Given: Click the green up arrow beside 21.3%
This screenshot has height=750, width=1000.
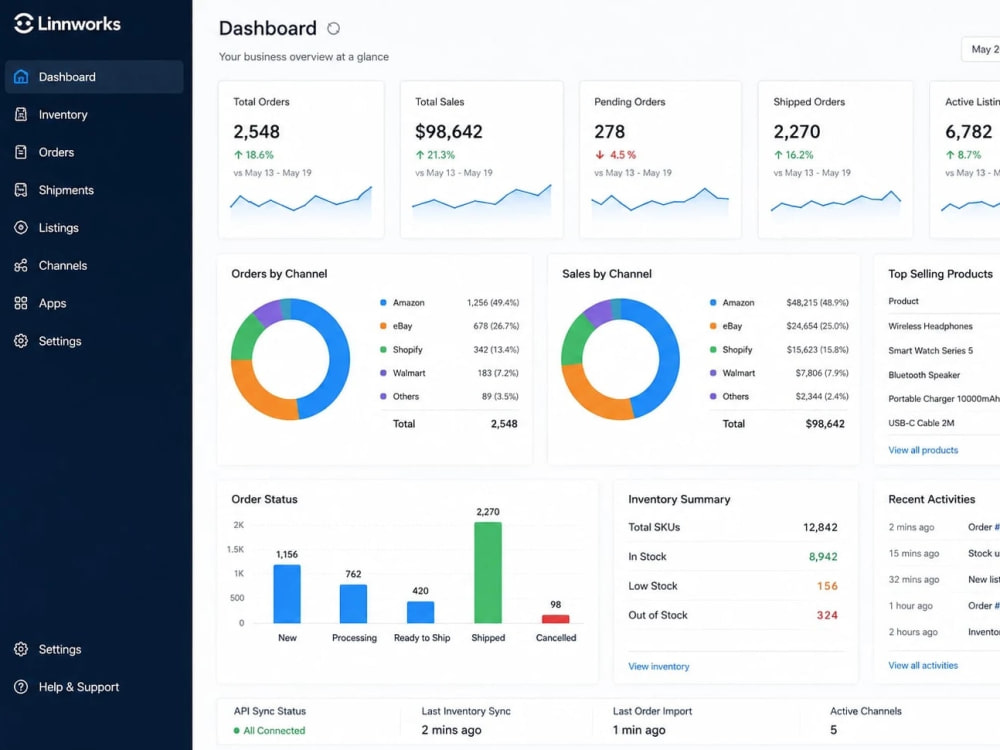Looking at the screenshot, I should (x=420, y=155).
